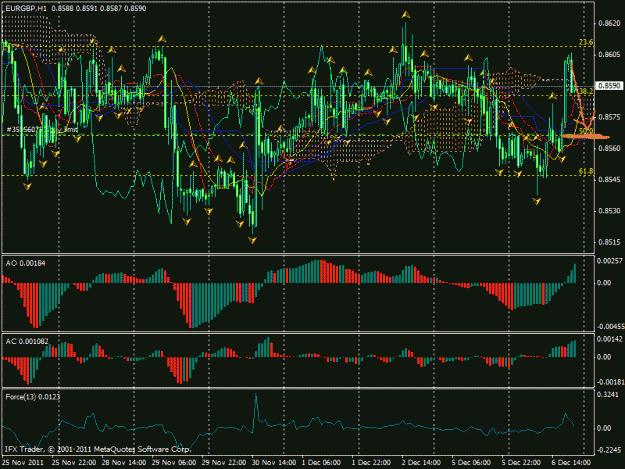Click the 61.8 Fibonacci level label
The width and height of the screenshot is (625, 469).
(x=586, y=171)
